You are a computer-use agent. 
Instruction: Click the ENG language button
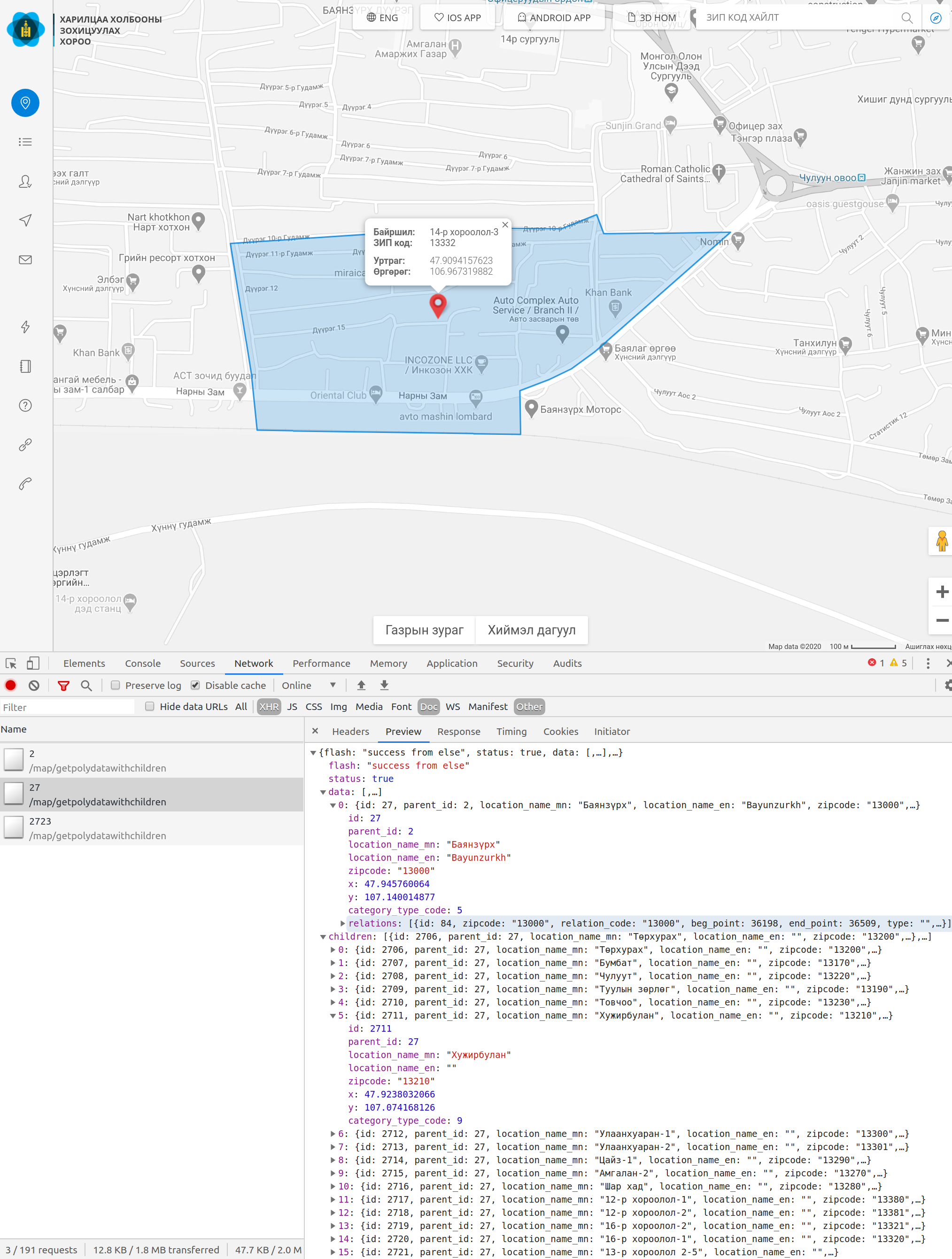[x=382, y=18]
